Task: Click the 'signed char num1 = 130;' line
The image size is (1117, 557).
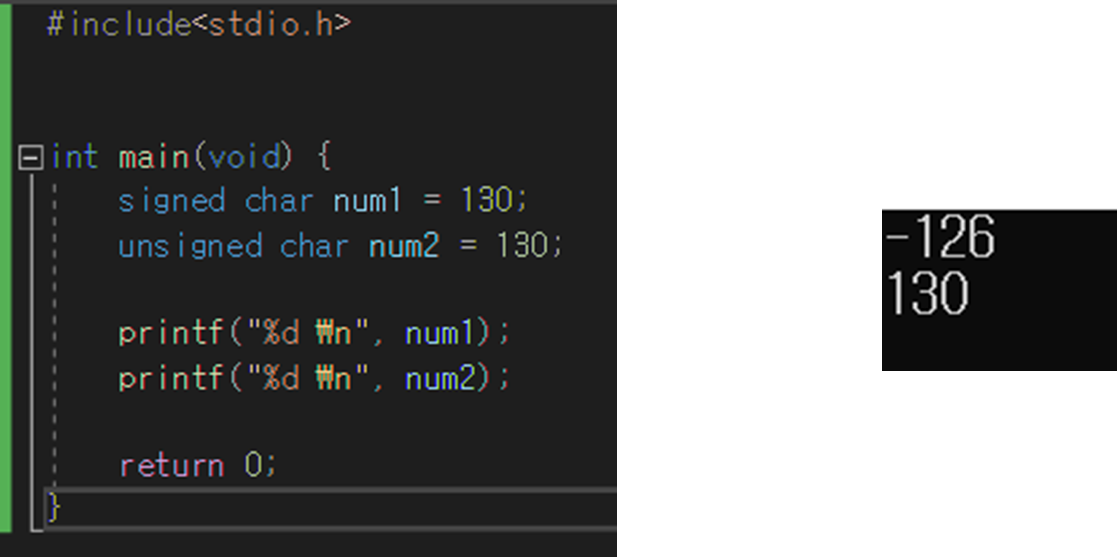Action: coord(323,201)
